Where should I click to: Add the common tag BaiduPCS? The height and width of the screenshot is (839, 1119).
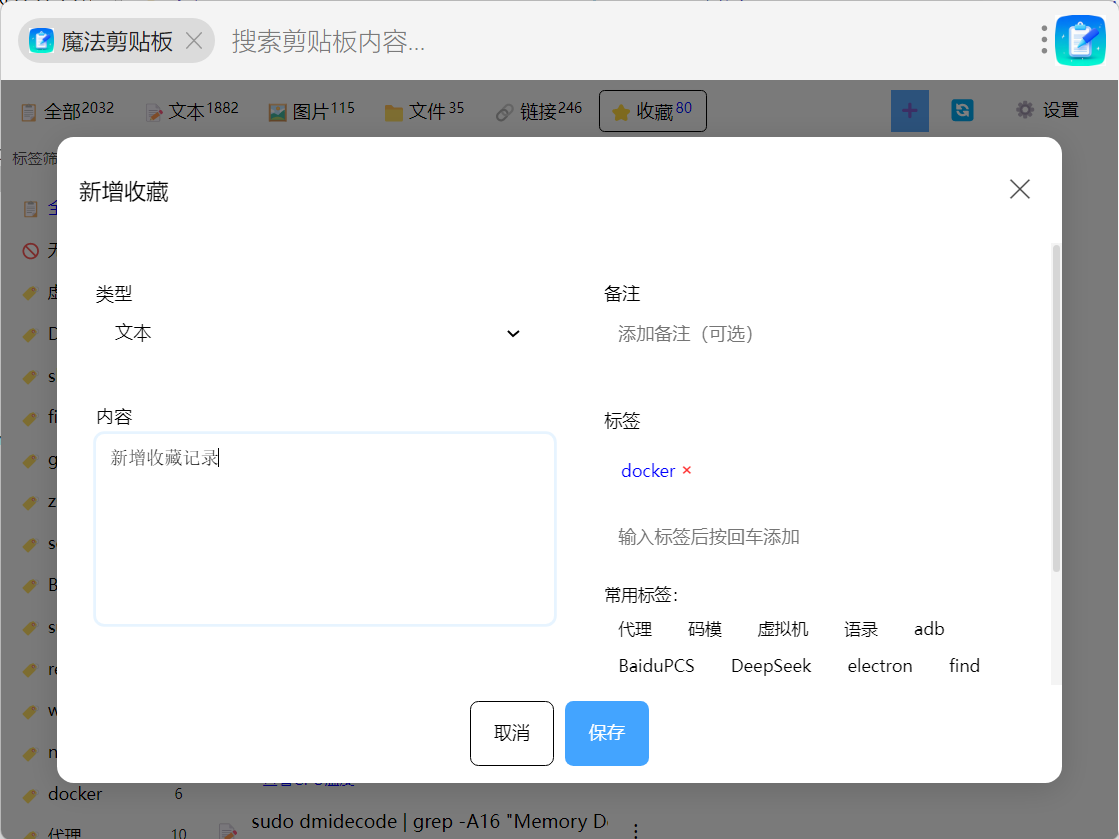656,666
